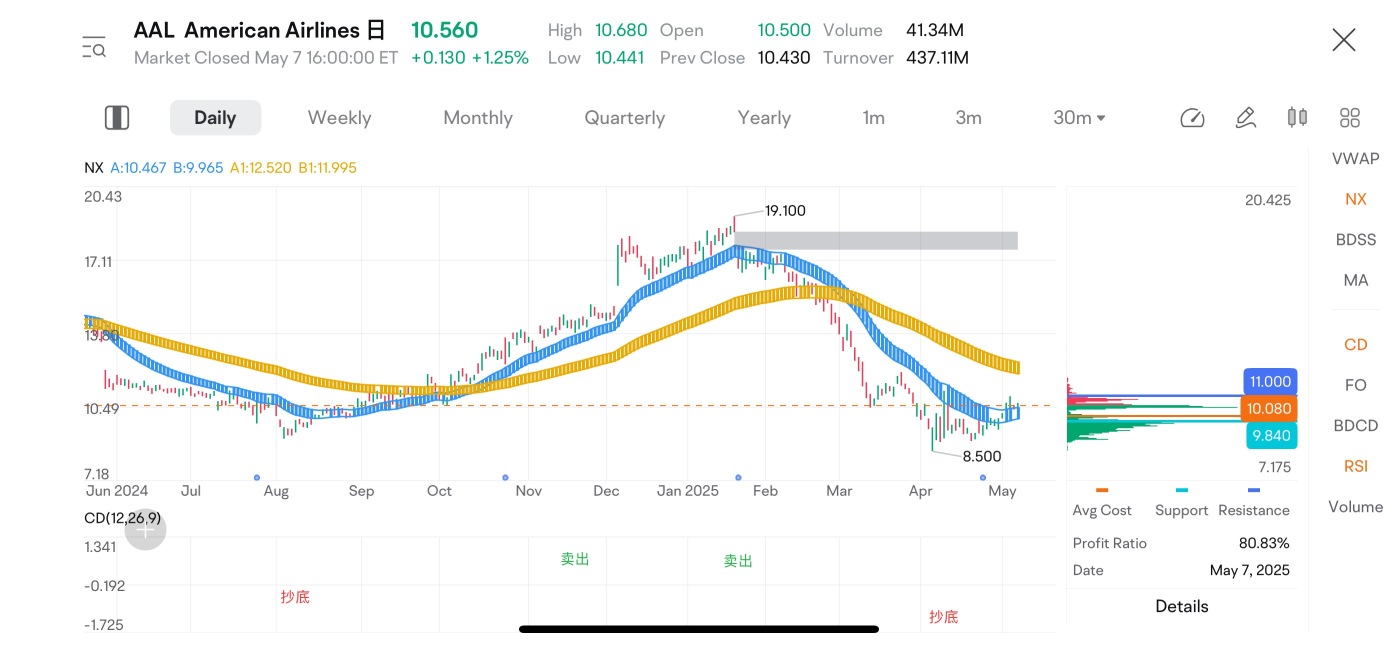Switch to the Quarterly timeframe
Viewport: 1398px width, 645px height.
625,118
